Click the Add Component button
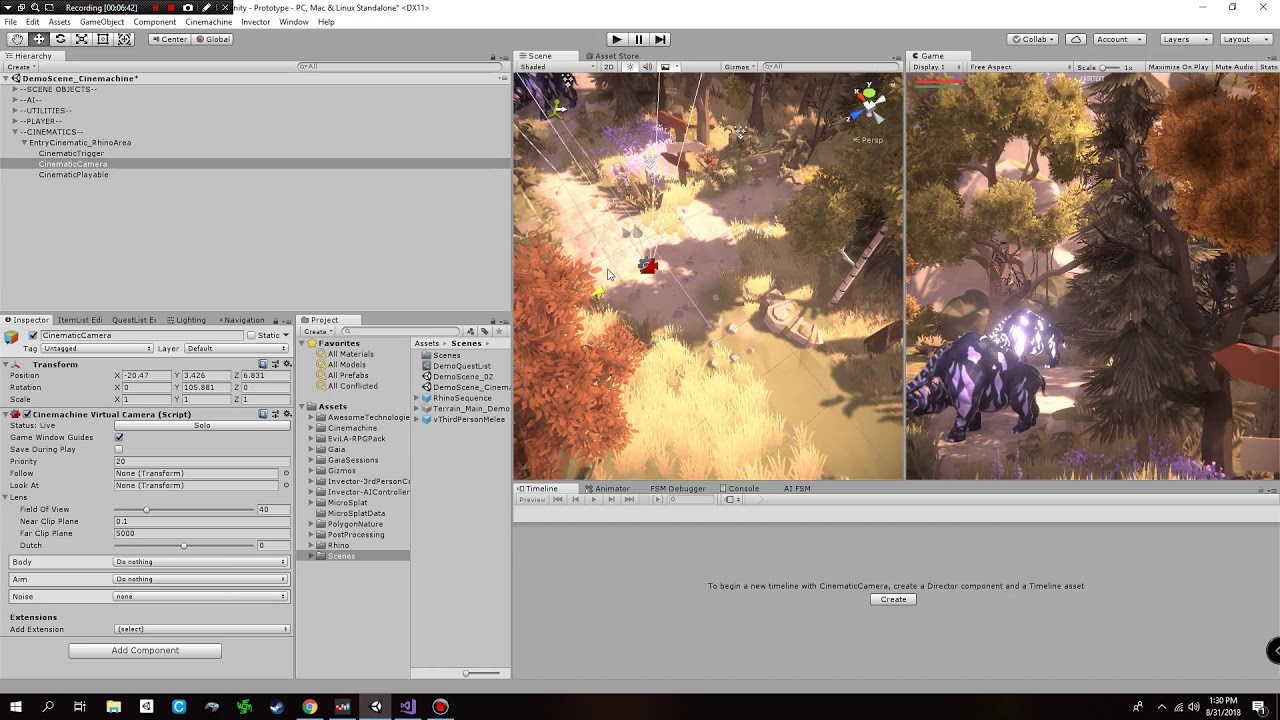 tap(145, 650)
